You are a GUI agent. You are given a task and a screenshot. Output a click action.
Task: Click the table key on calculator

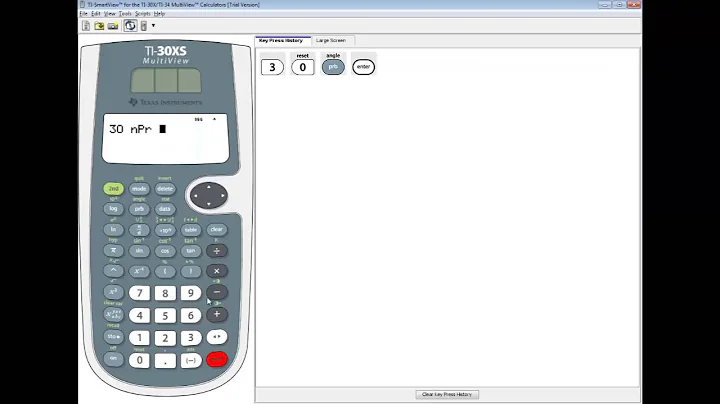tap(191, 230)
